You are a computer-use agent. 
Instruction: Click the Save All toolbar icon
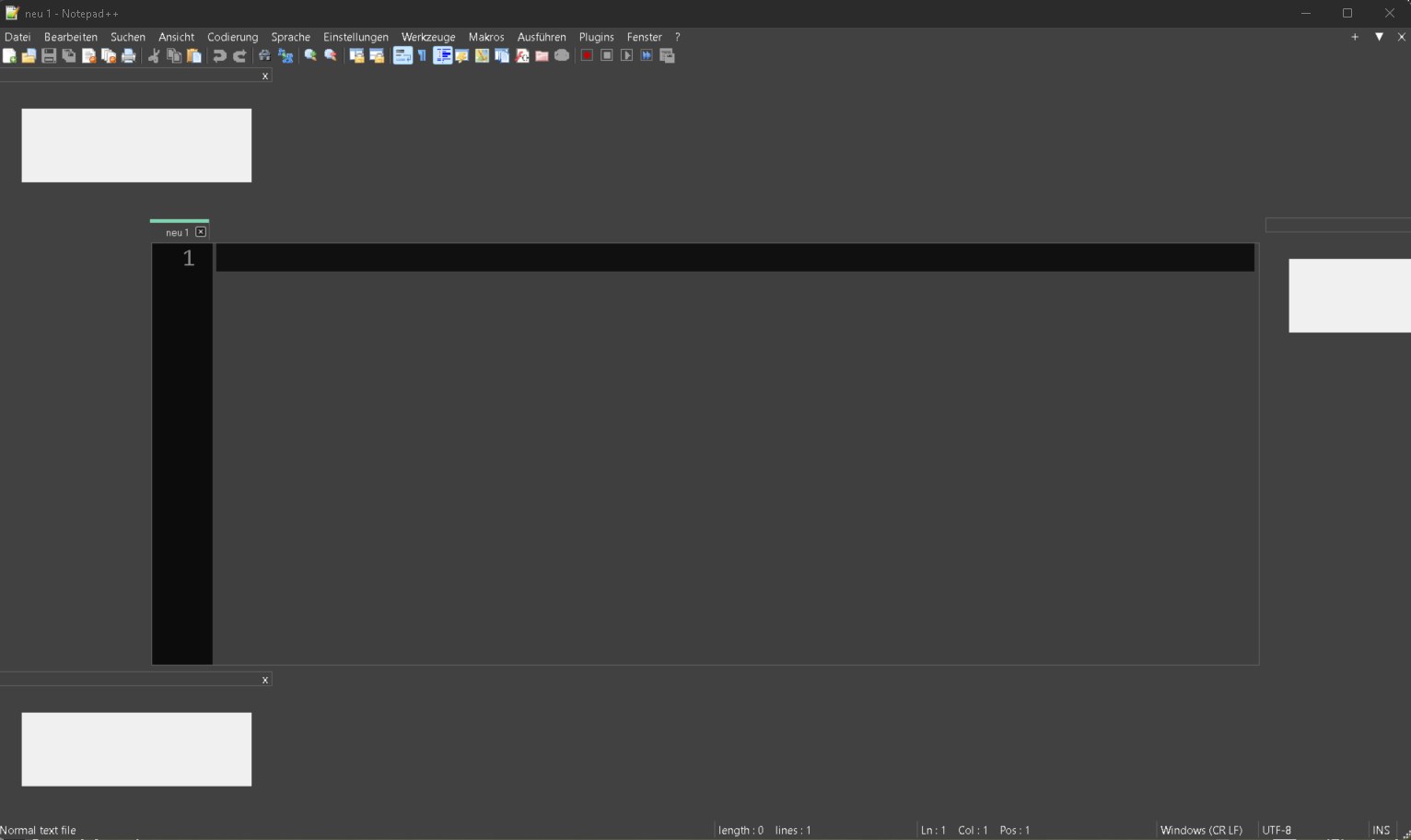coord(68,55)
